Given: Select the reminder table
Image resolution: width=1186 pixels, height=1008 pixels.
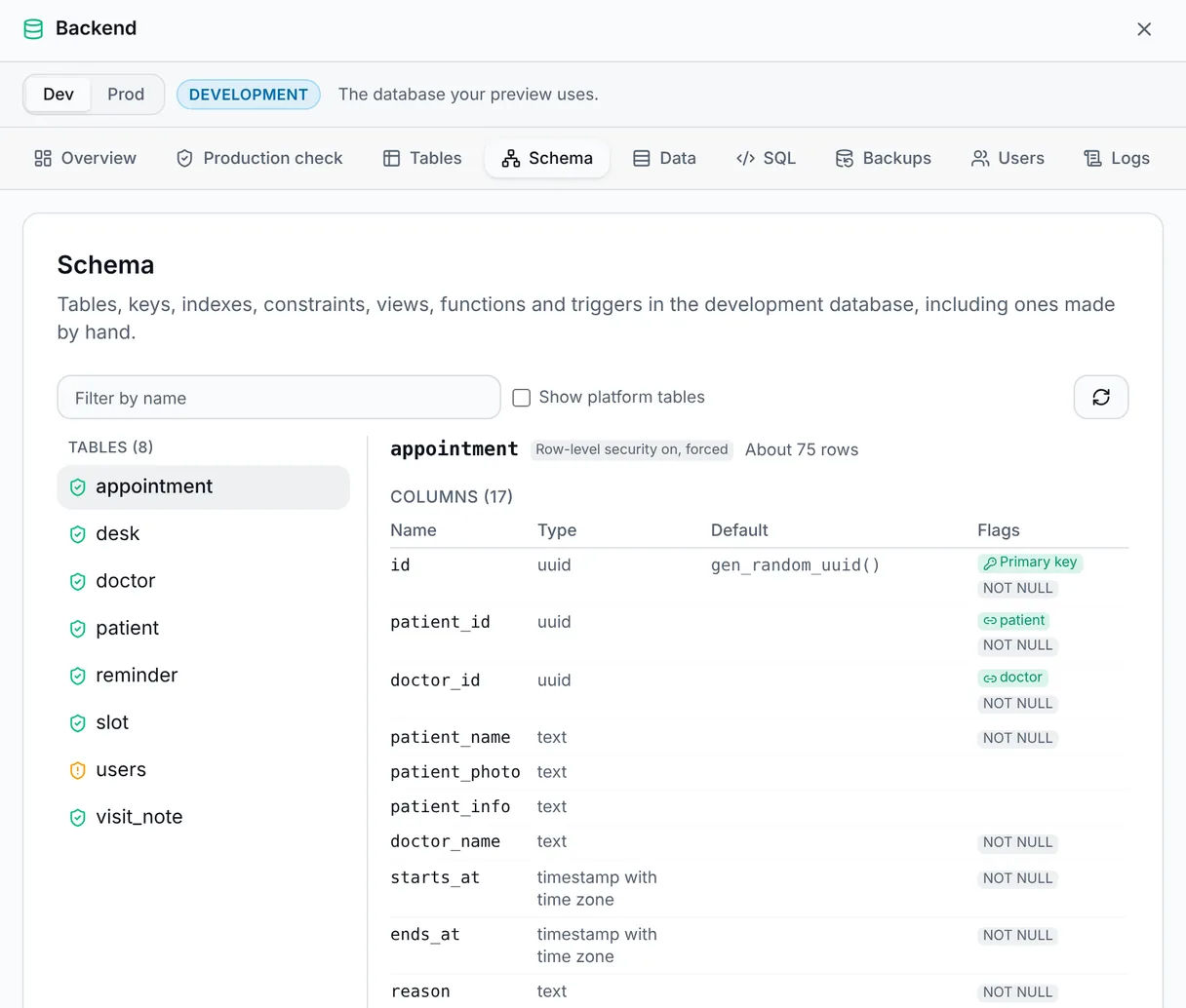Looking at the screenshot, I should (203, 676).
